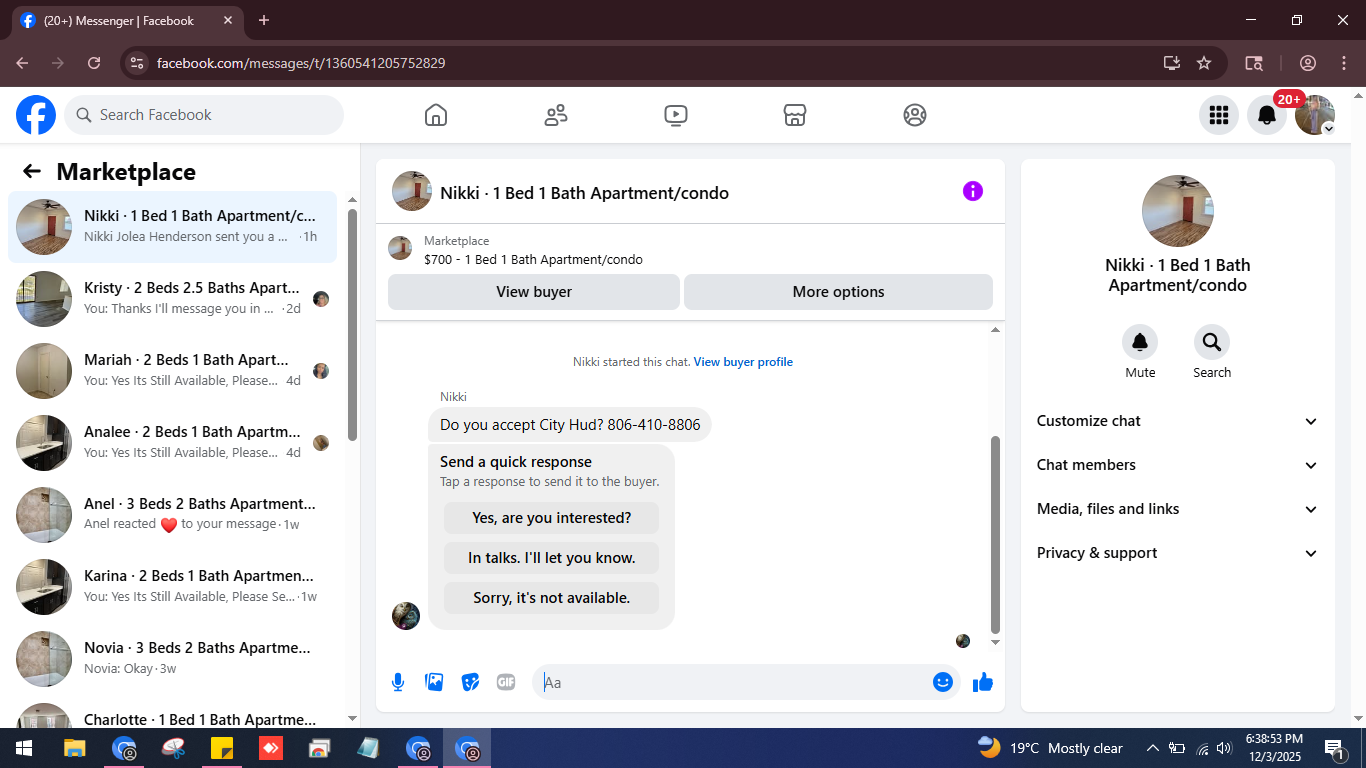Screen dimensions: 1366x768
Task: Bookmark this page star icon
Action: click(x=1204, y=63)
